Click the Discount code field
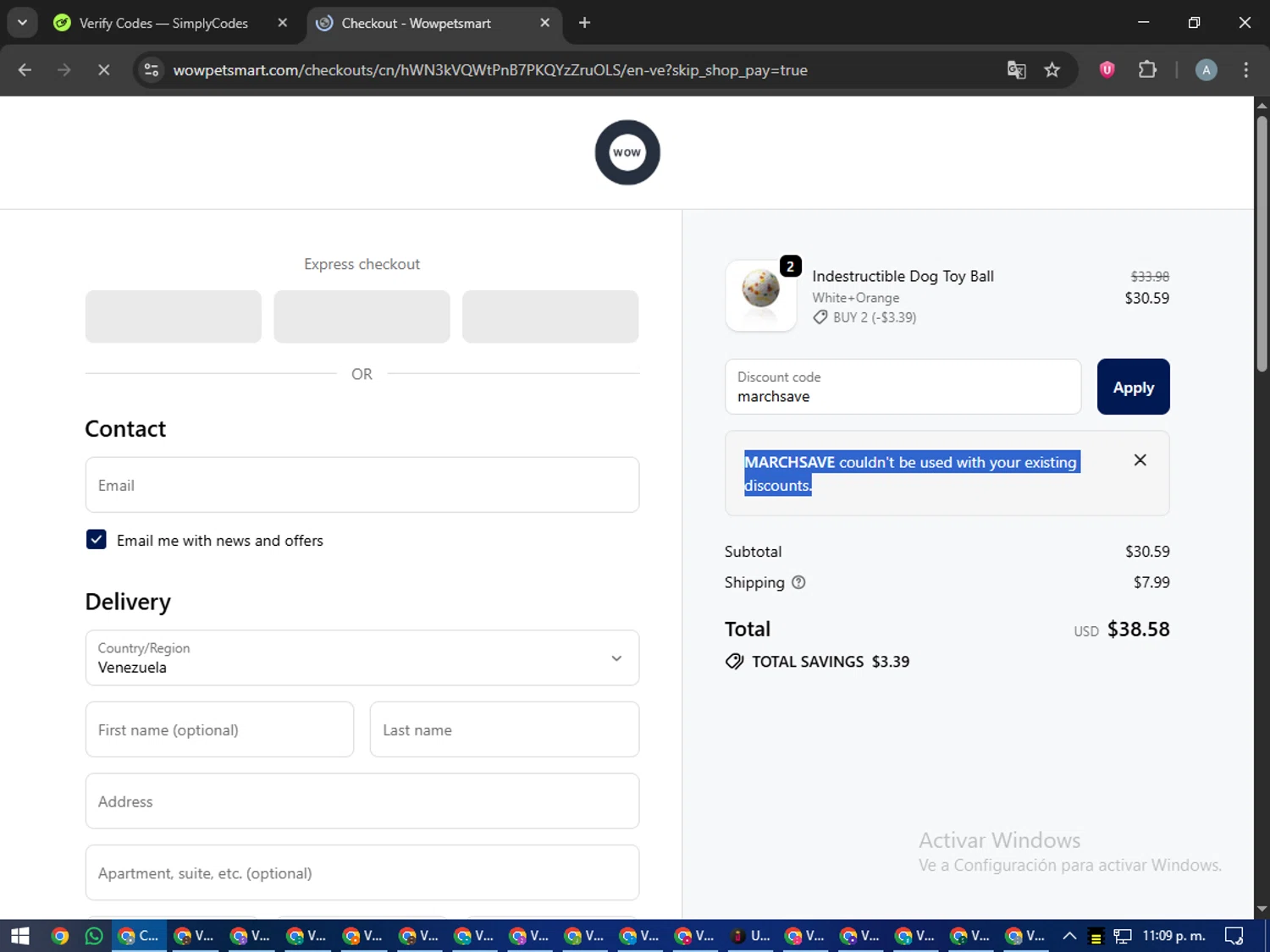Screen dimensions: 1270x952 click(903, 387)
